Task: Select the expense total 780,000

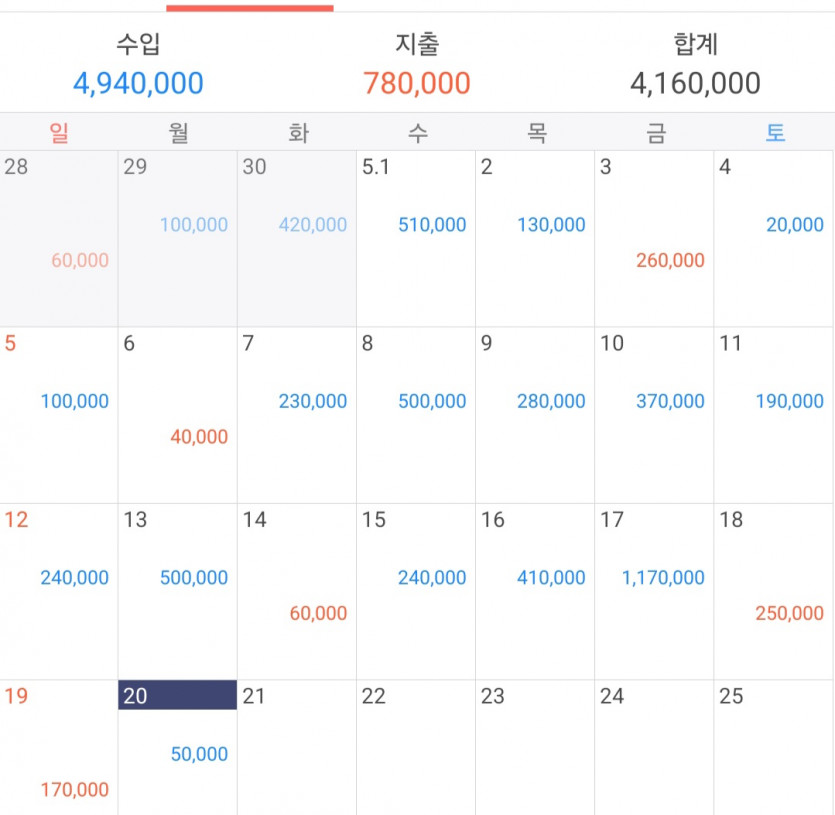Action: coord(417,84)
